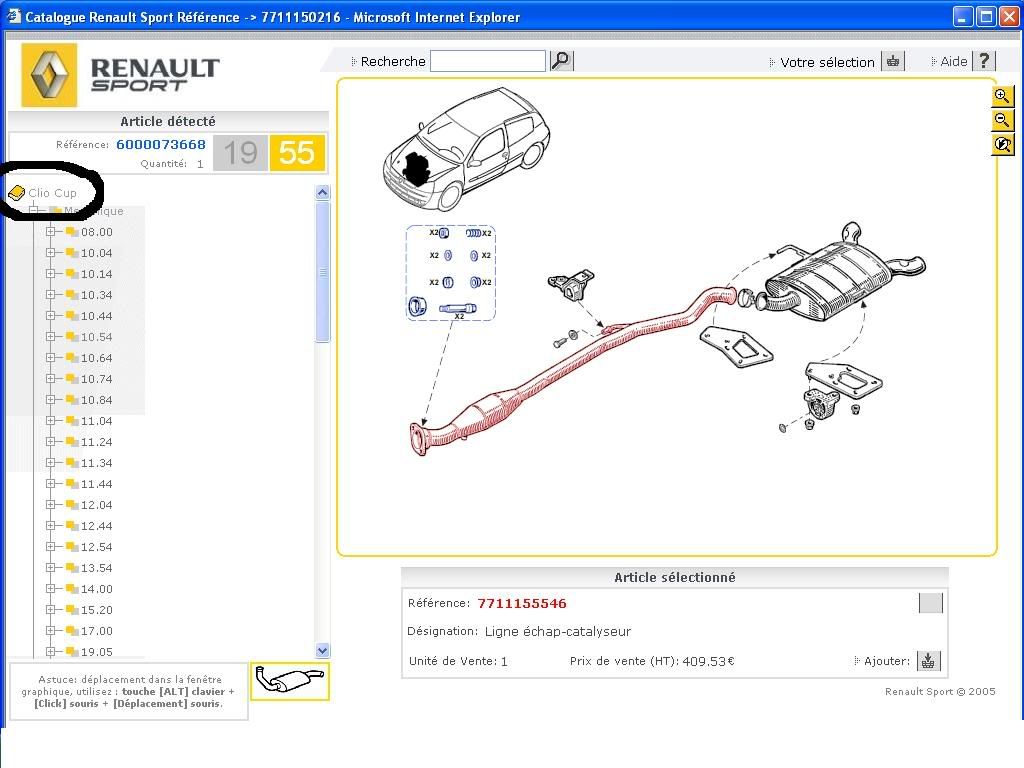Click the red reference 7711155546
This screenshot has height=768, width=1024.
coord(522,603)
